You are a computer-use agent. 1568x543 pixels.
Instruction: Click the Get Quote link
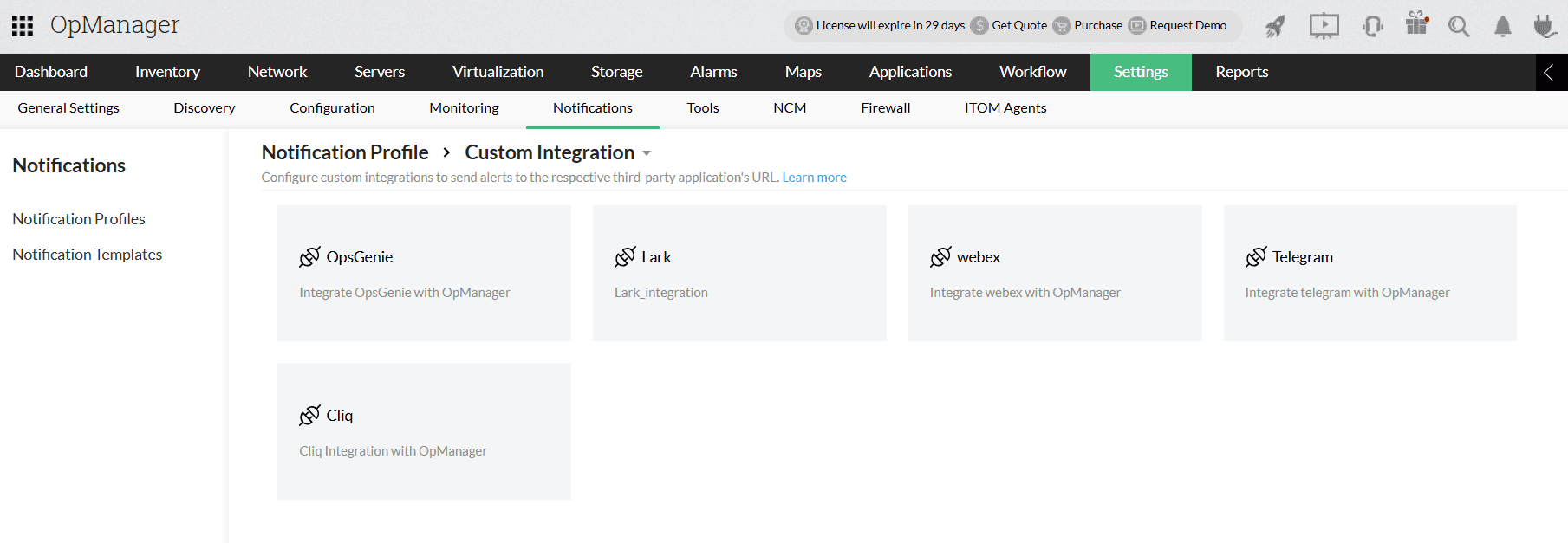[x=1019, y=26]
